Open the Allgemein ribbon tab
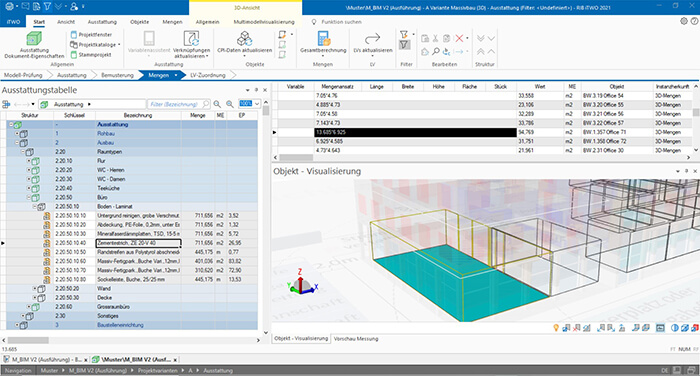The height and width of the screenshot is (376, 700). [x=208, y=22]
